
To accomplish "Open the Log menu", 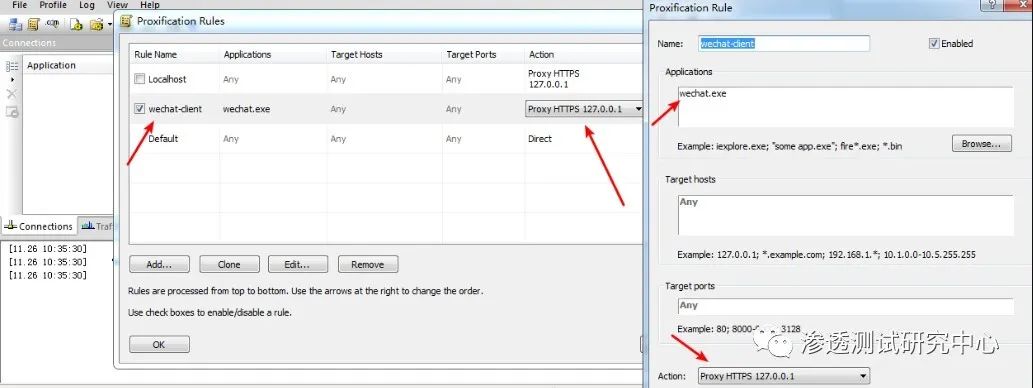I will tap(87, 5).
